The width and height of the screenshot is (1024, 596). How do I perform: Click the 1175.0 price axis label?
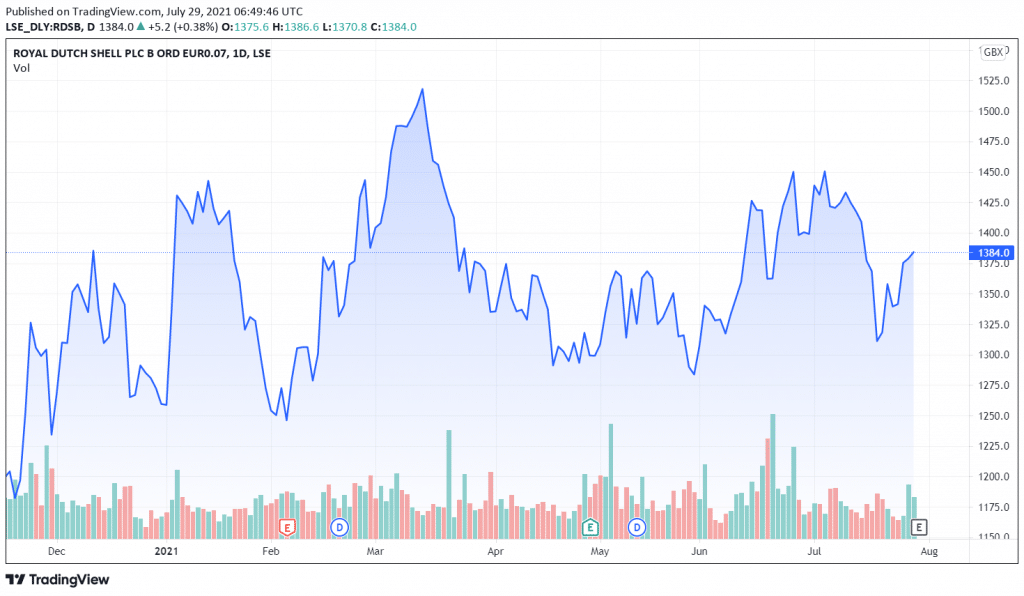click(x=993, y=507)
